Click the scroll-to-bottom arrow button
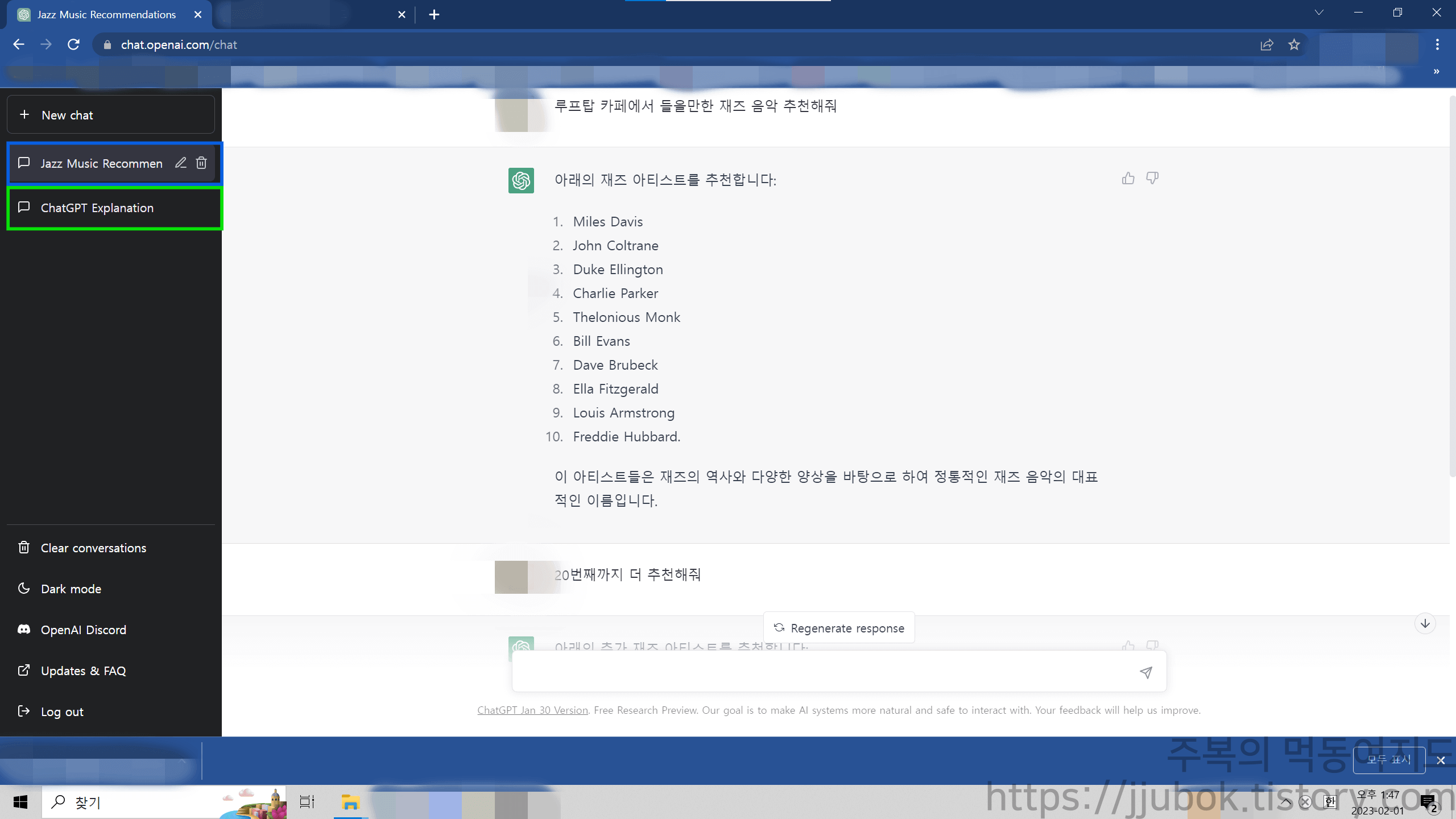This screenshot has height=819, width=1456. pyautogui.click(x=1425, y=624)
